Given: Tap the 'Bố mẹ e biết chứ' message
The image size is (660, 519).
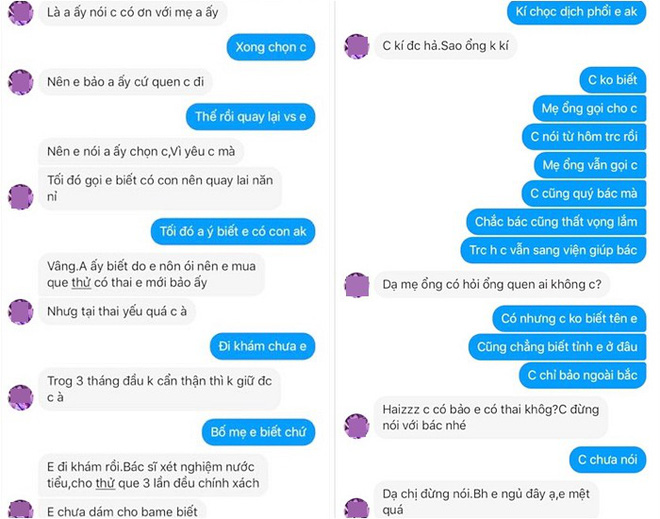Looking at the screenshot, I should click(x=258, y=432).
